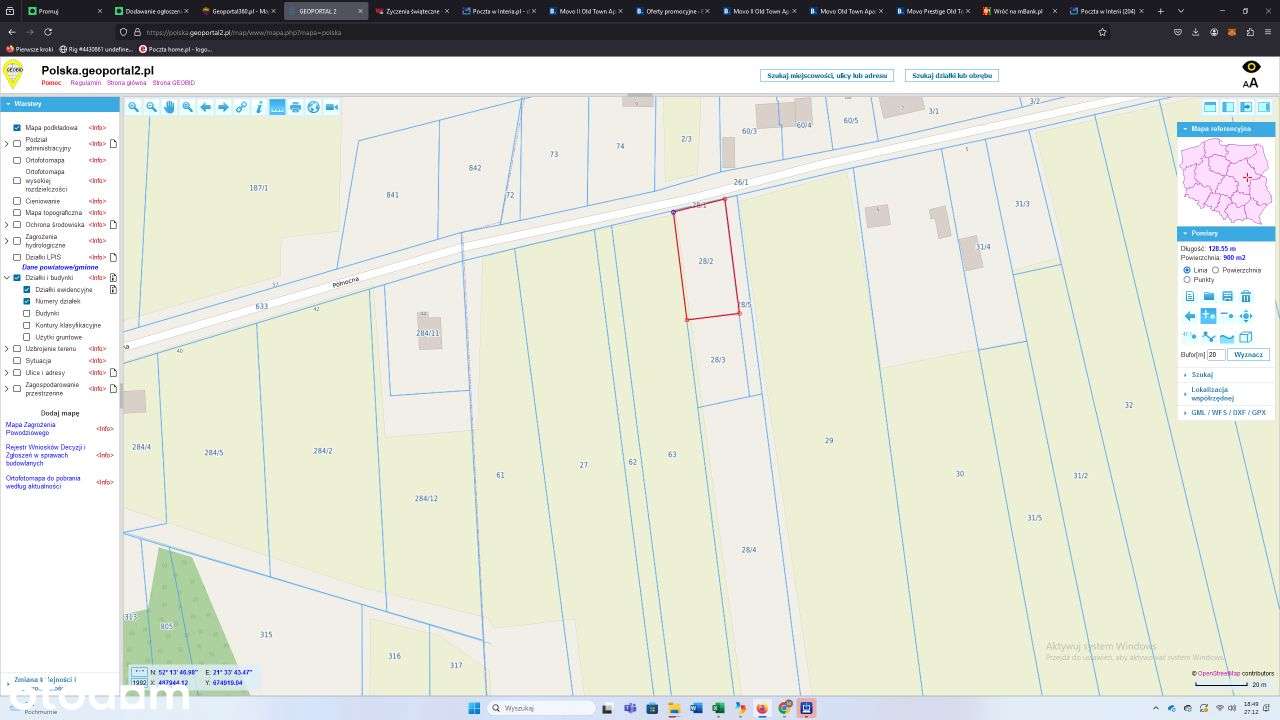This screenshot has width=1280, height=720.
Task: Select the area measurement polygon icon
Action: [x=1229, y=337]
